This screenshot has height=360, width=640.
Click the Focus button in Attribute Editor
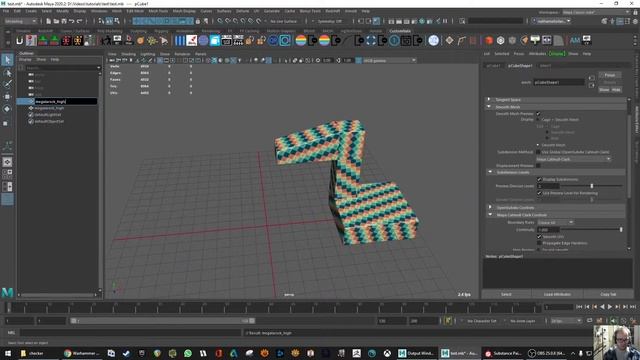click(610, 75)
